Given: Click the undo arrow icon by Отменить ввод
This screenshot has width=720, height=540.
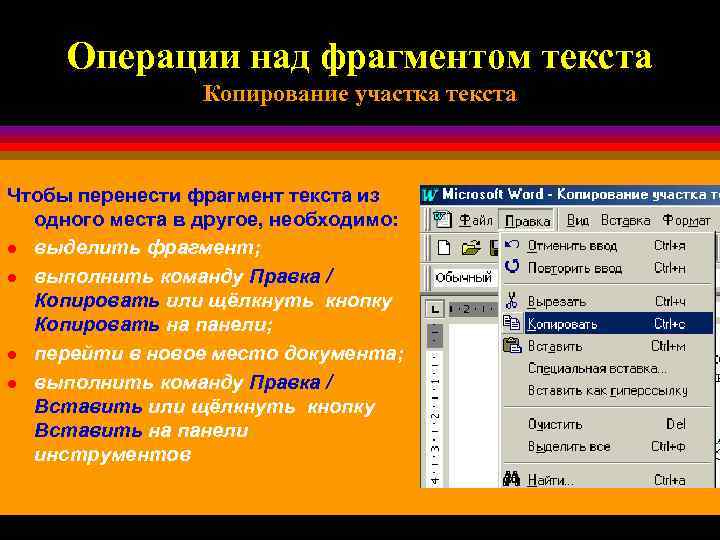Looking at the screenshot, I should coord(512,245).
